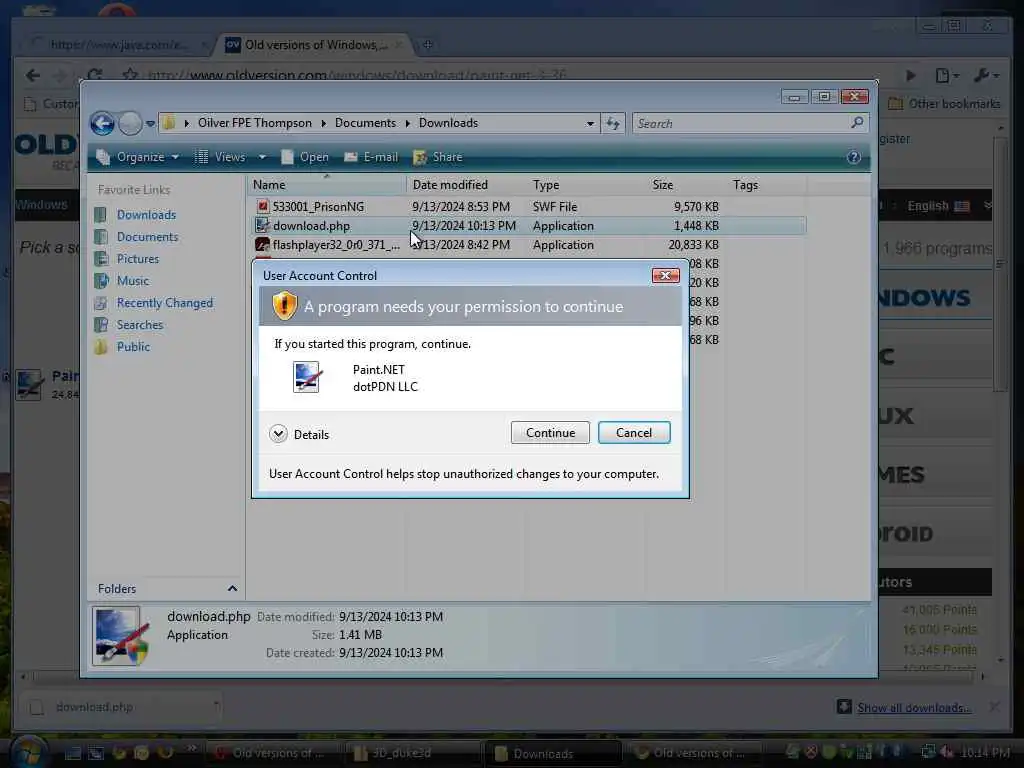Click the flashplayer32 file icon
Image resolution: width=1024 pixels, height=768 pixels.
[262, 245]
